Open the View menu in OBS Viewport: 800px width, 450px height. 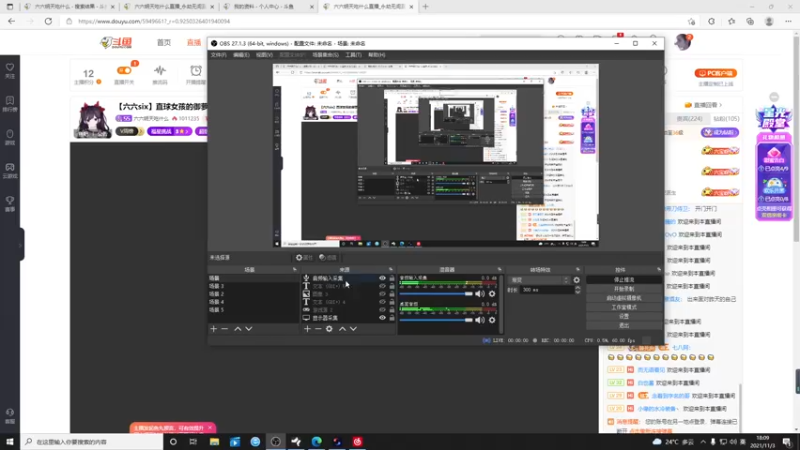[x=264, y=55]
